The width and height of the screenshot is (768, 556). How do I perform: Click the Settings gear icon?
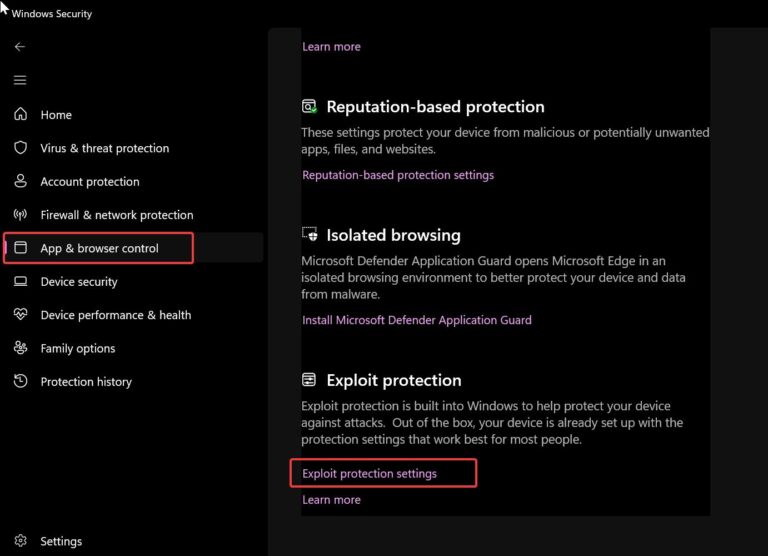pyautogui.click(x=20, y=541)
